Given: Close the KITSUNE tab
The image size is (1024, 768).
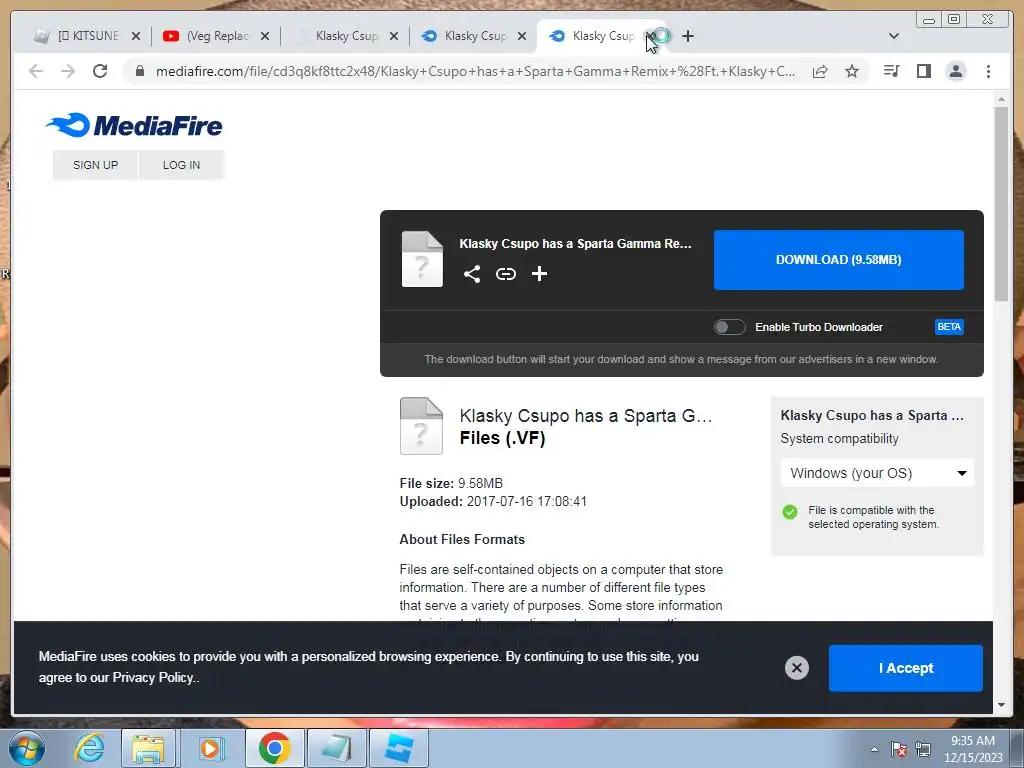Looking at the screenshot, I should pos(136,36).
